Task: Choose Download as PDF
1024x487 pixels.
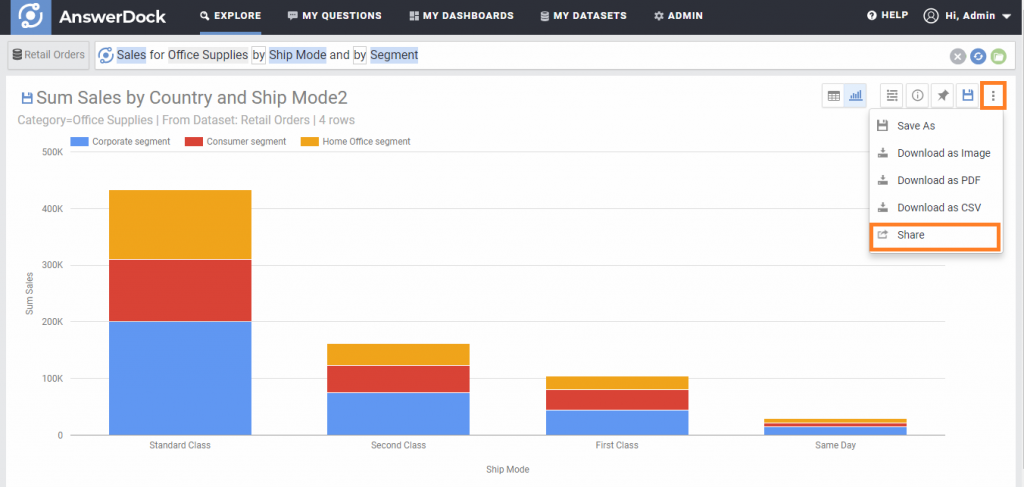Action: click(938, 181)
